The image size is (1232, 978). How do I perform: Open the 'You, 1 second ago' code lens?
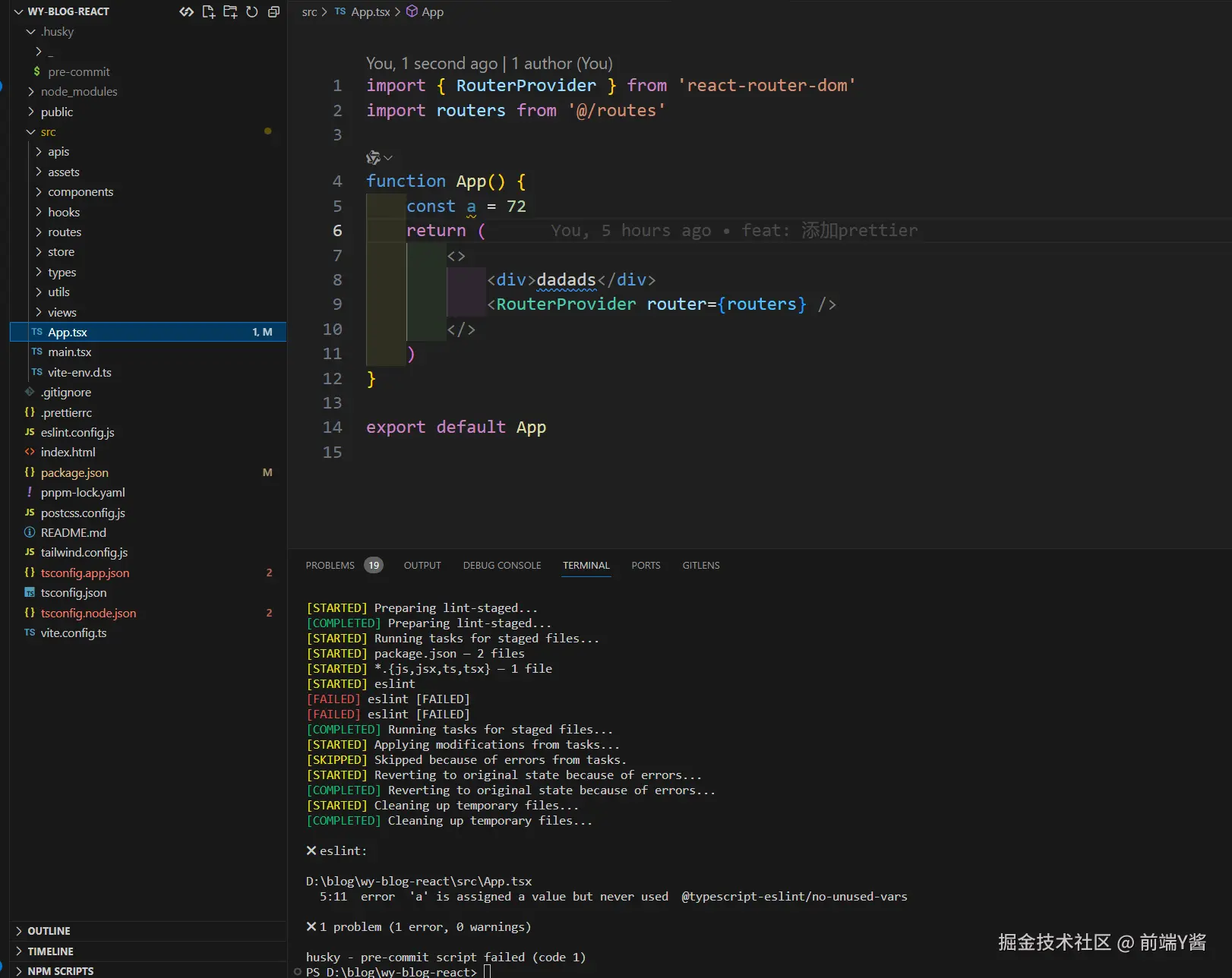click(x=431, y=63)
